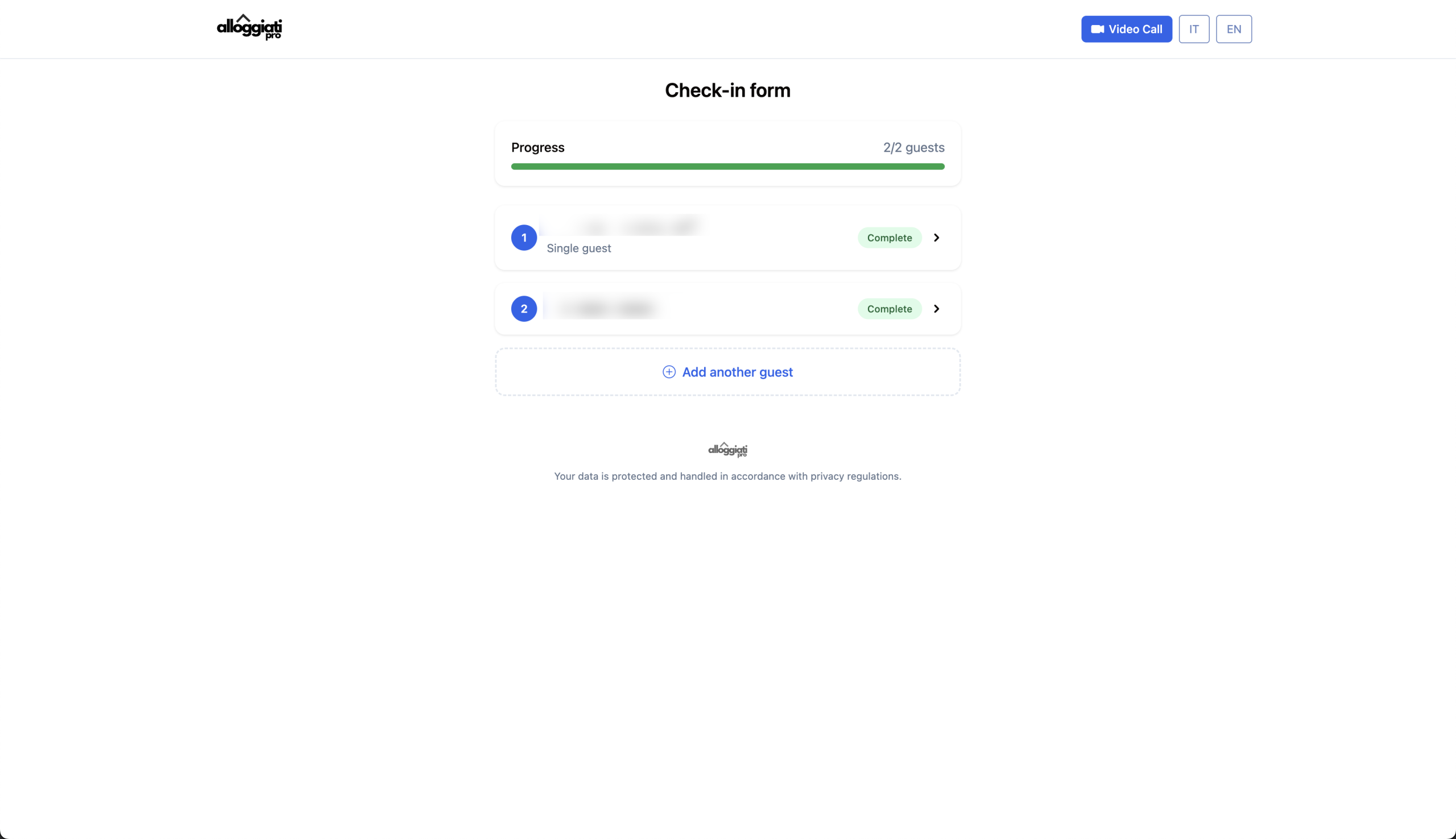
Task: Expand guest 2 with chevron arrow
Action: click(x=936, y=309)
